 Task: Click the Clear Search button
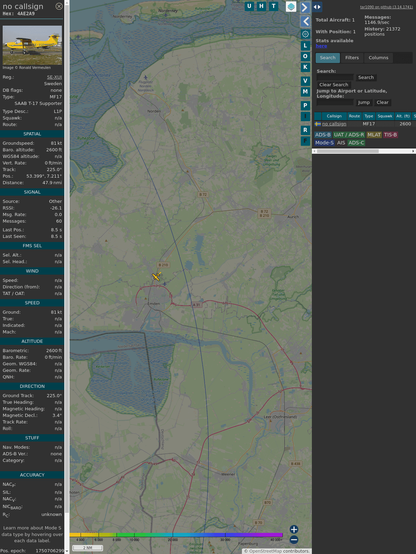point(334,85)
